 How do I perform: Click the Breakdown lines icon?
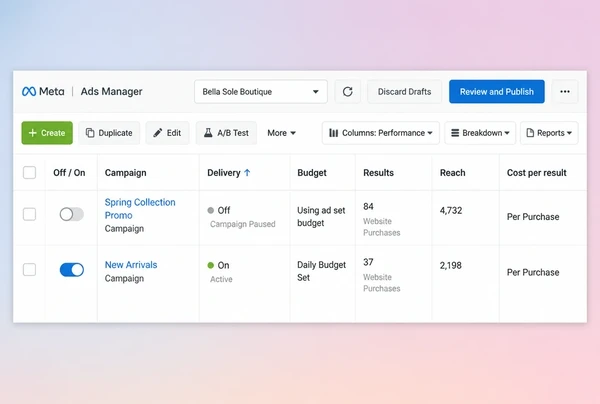455,133
